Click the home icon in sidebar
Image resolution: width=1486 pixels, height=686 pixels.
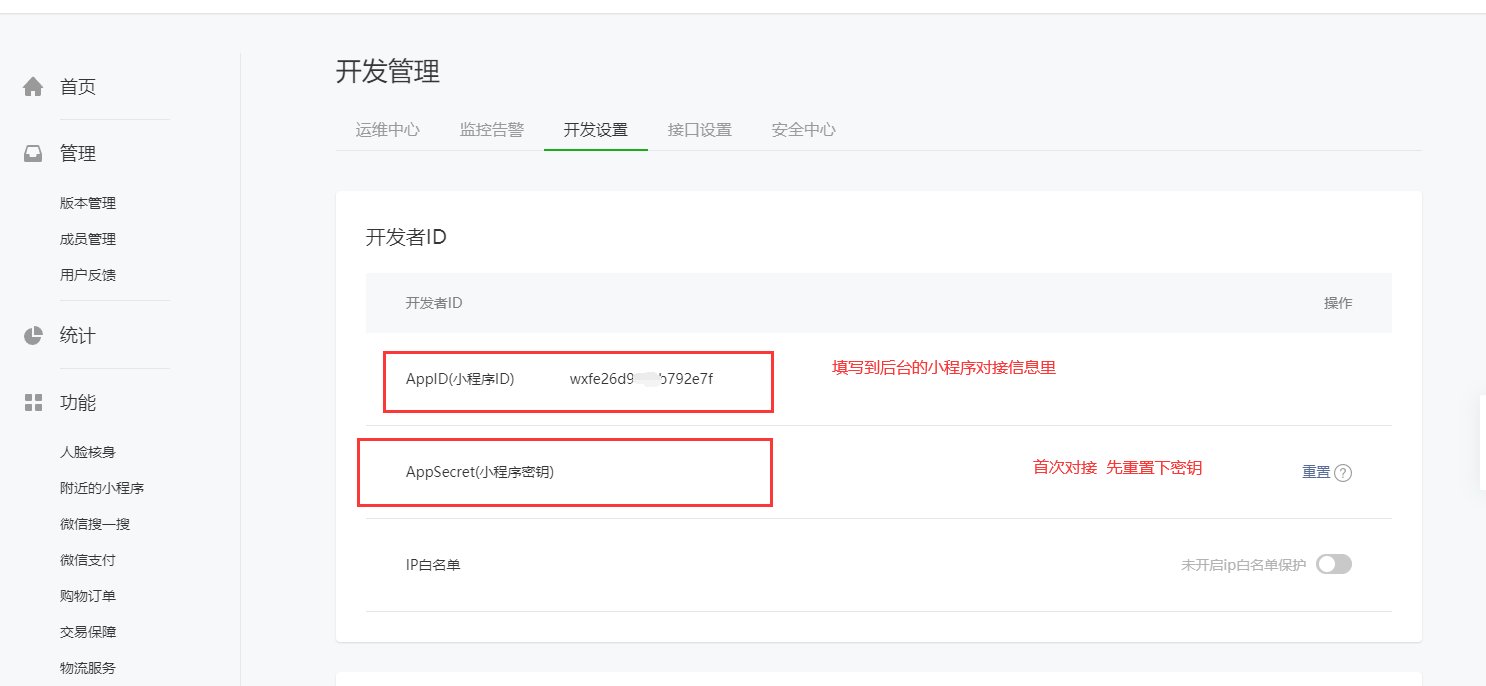click(x=33, y=87)
